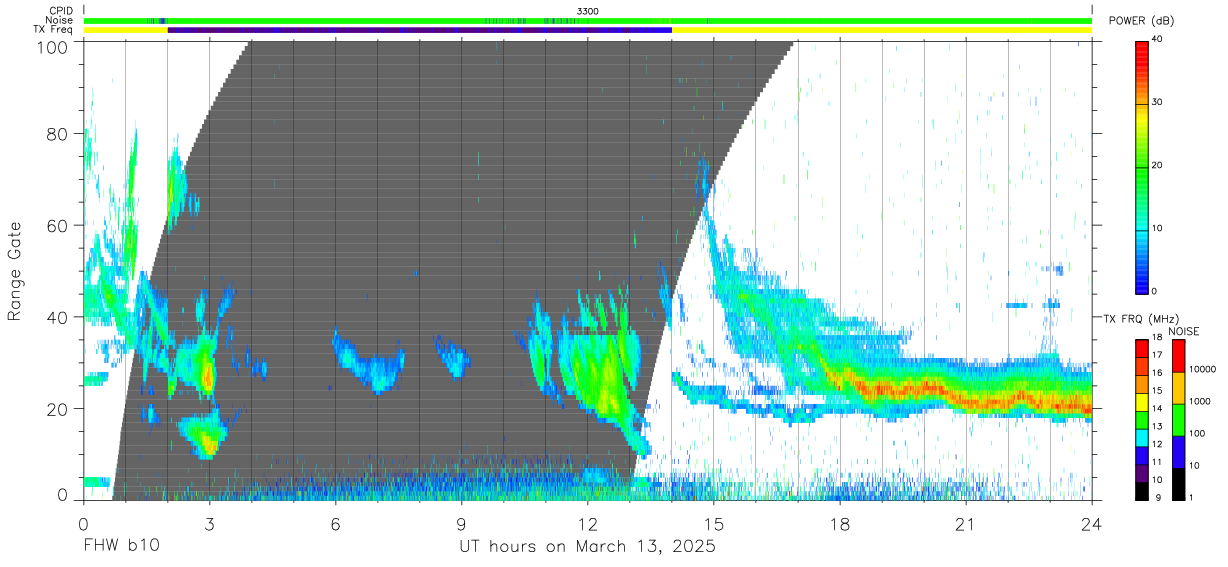Screen dimensions: 1228x567
Task: Click the NOISE color scale bar
Action: (1179, 420)
